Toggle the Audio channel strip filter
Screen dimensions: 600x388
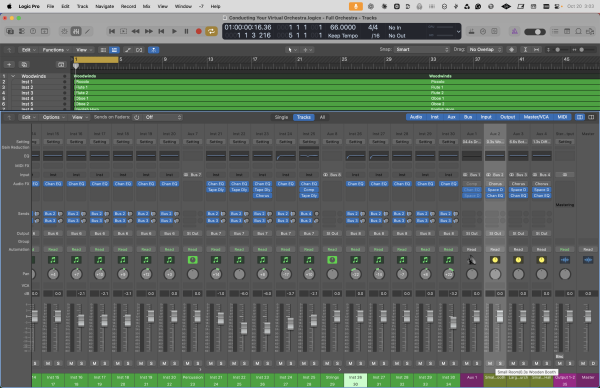point(416,117)
